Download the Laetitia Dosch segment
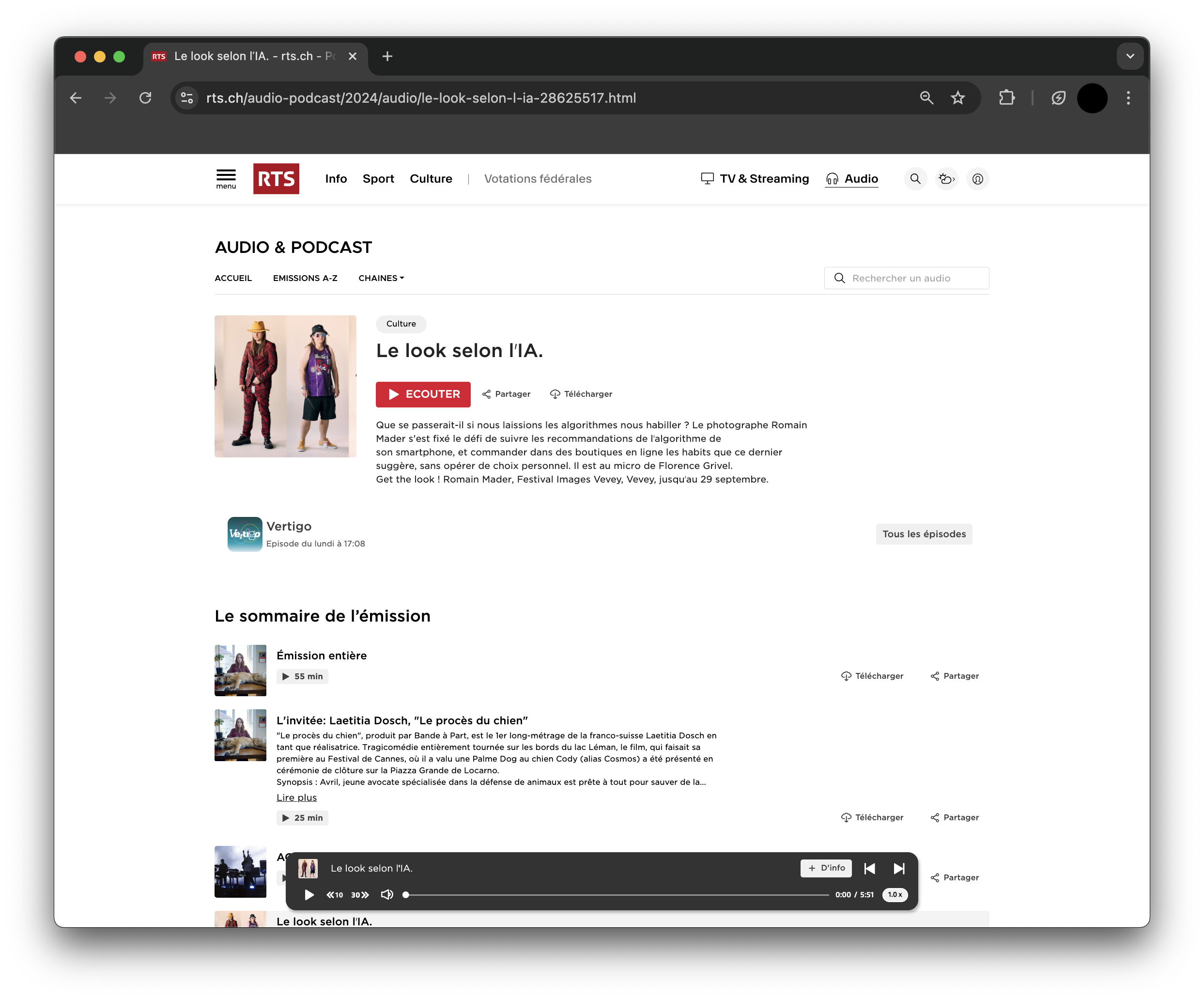The height and width of the screenshot is (999, 1204). [872, 818]
